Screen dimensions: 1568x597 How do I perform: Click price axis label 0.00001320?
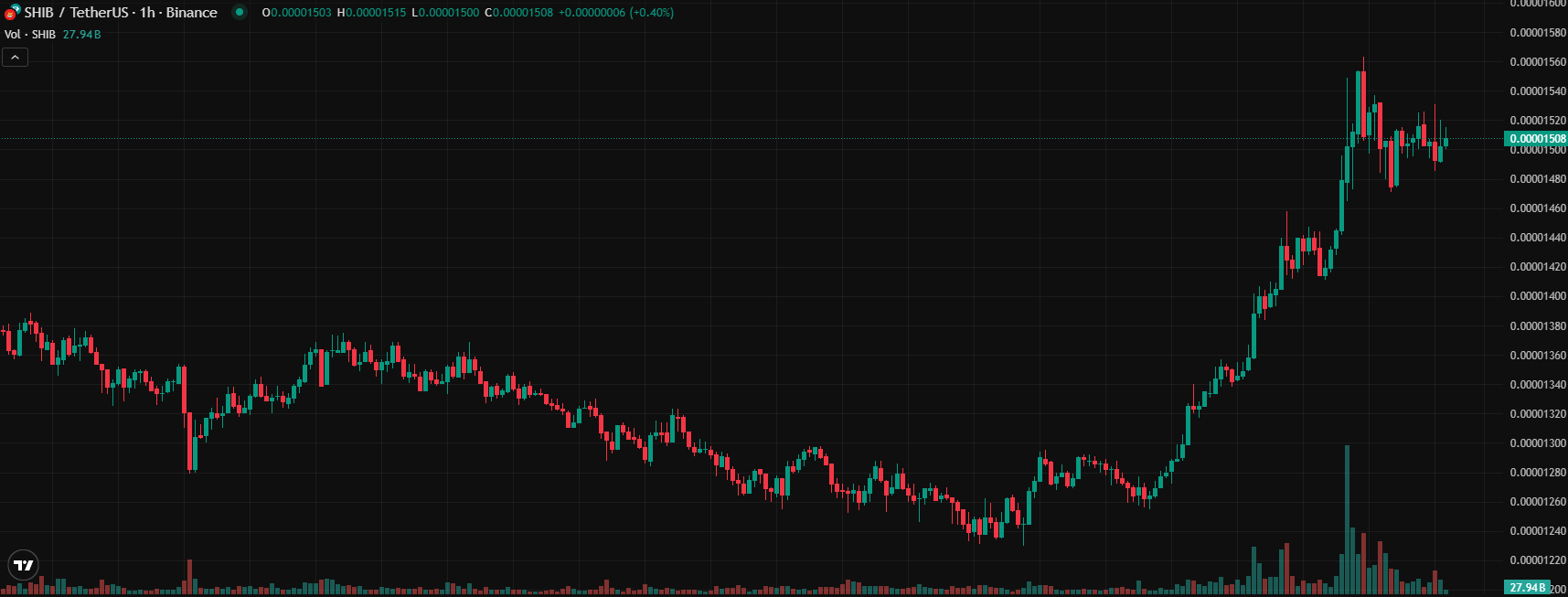tap(1538, 414)
